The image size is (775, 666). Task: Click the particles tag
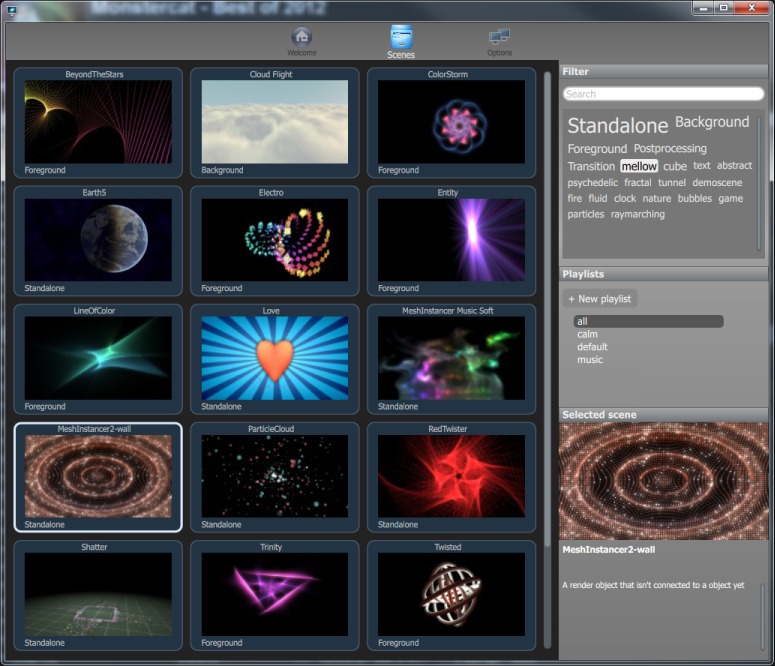(585, 214)
